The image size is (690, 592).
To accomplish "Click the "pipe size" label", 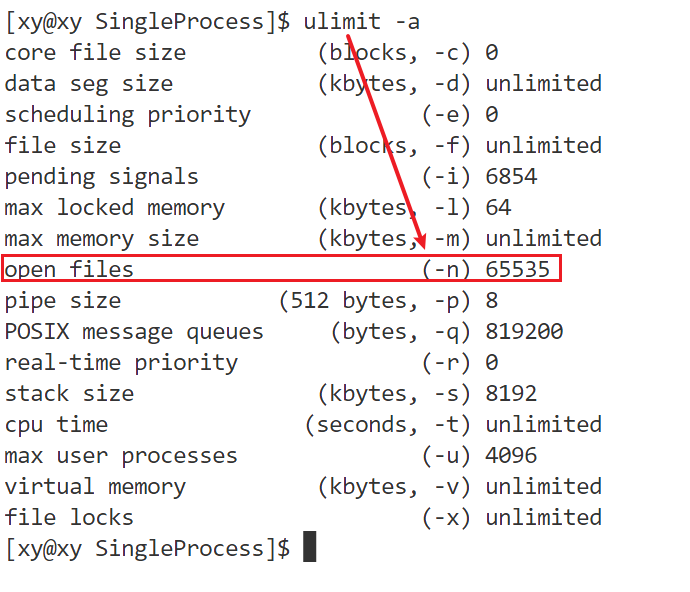I will click(x=62, y=300).
